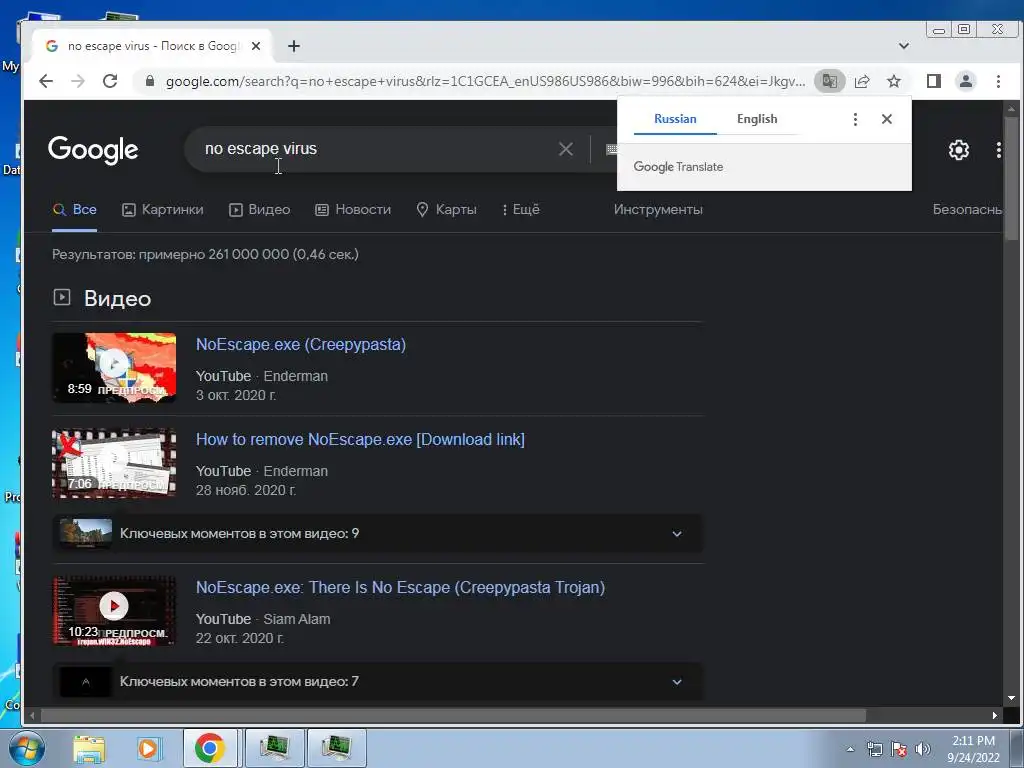
Task: Open the Инструменты search tools
Action: [658, 210]
